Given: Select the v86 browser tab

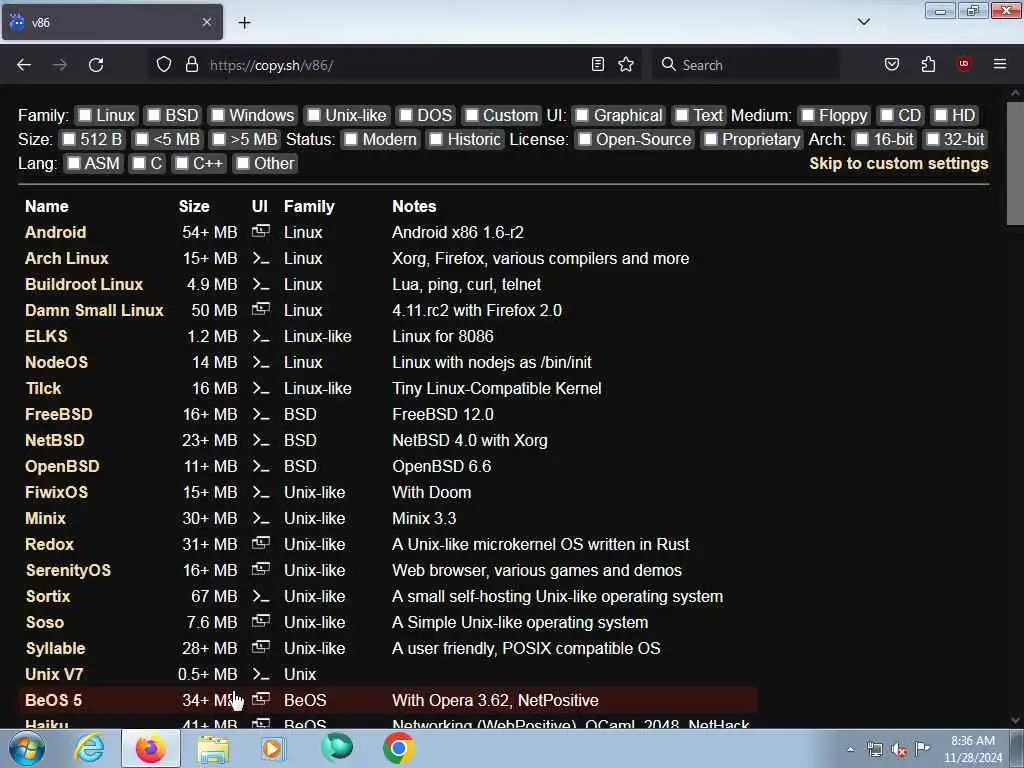Looking at the screenshot, I should [x=112, y=22].
